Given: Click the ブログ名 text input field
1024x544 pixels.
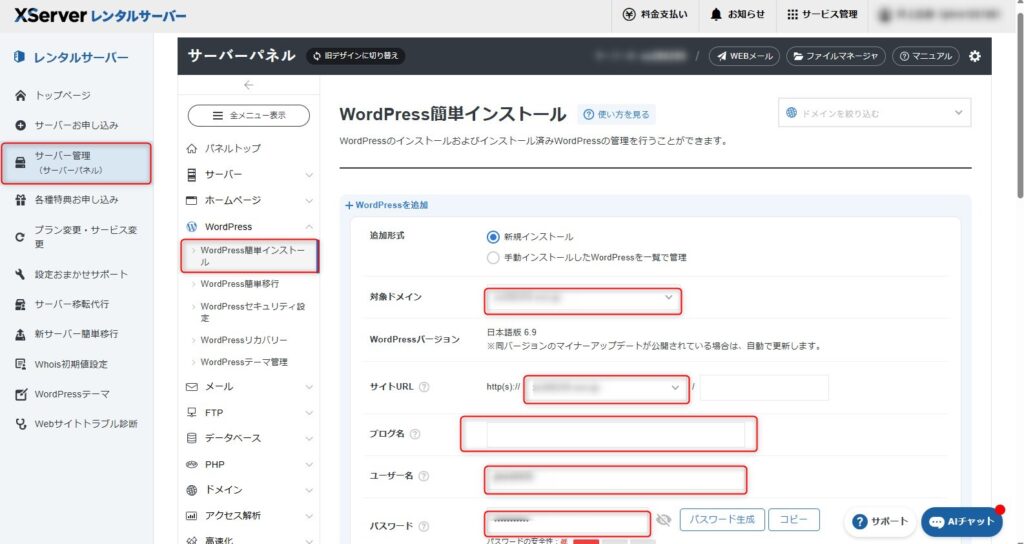Looking at the screenshot, I should 615,434.
